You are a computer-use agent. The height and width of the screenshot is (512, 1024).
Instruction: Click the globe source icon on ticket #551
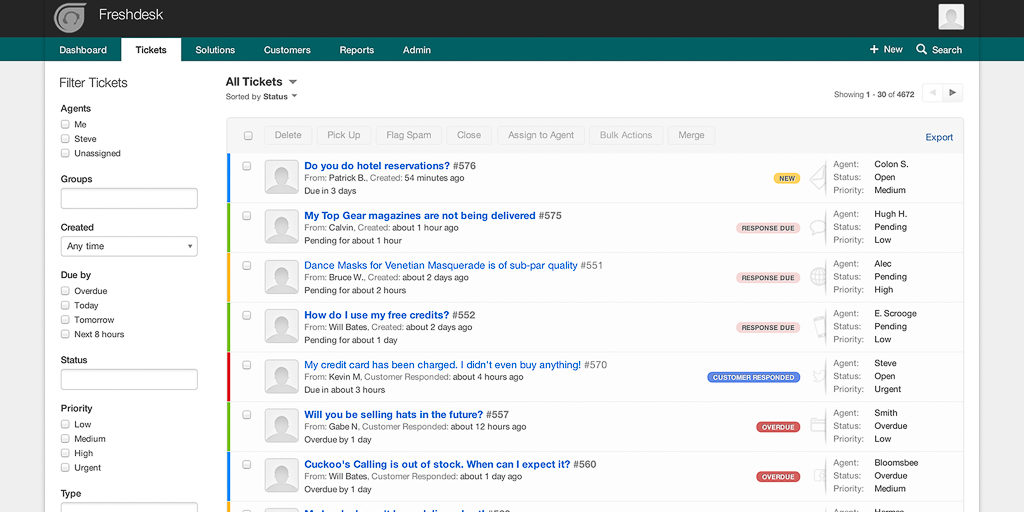tap(818, 277)
